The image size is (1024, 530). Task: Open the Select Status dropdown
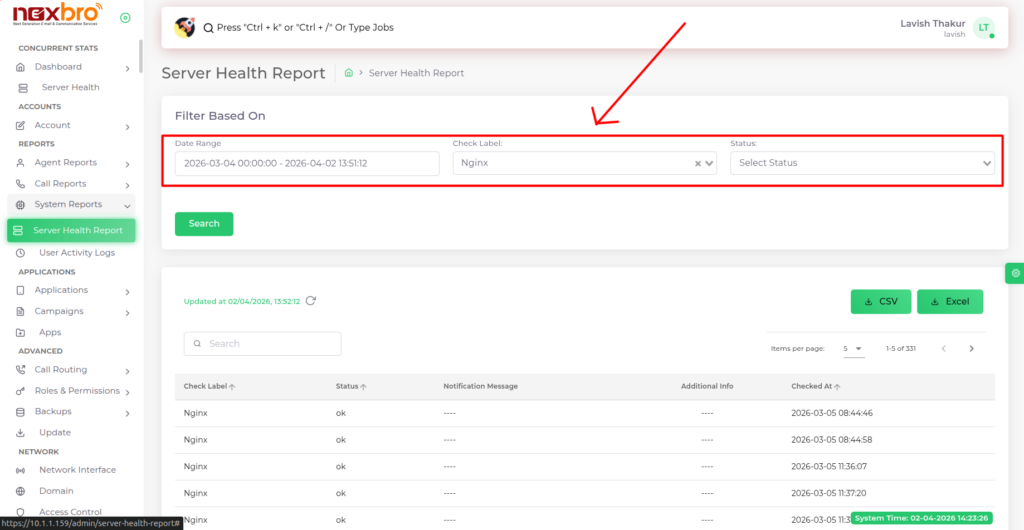[x=862, y=163]
